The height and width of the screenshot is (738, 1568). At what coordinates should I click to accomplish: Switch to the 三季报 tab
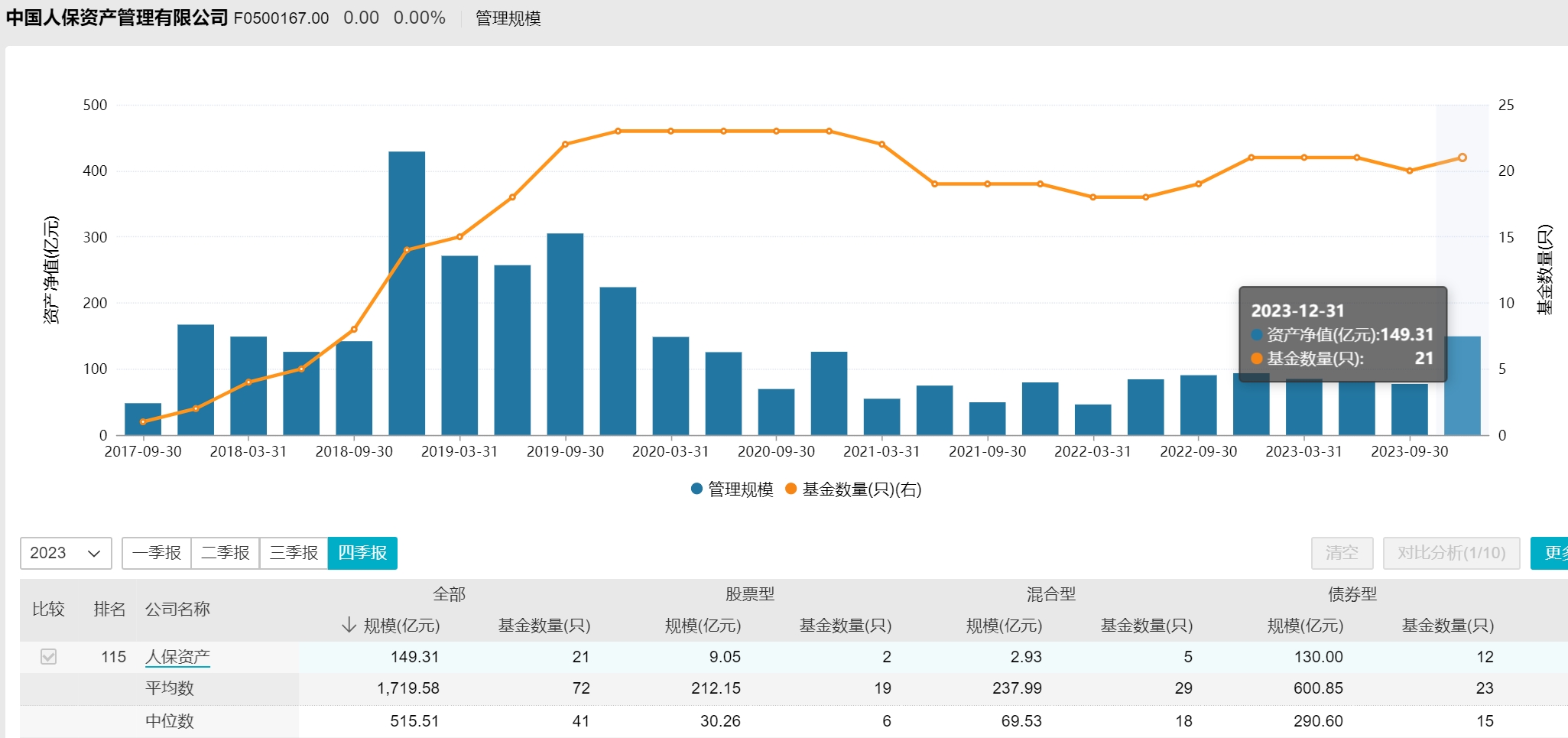click(x=294, y=553)
